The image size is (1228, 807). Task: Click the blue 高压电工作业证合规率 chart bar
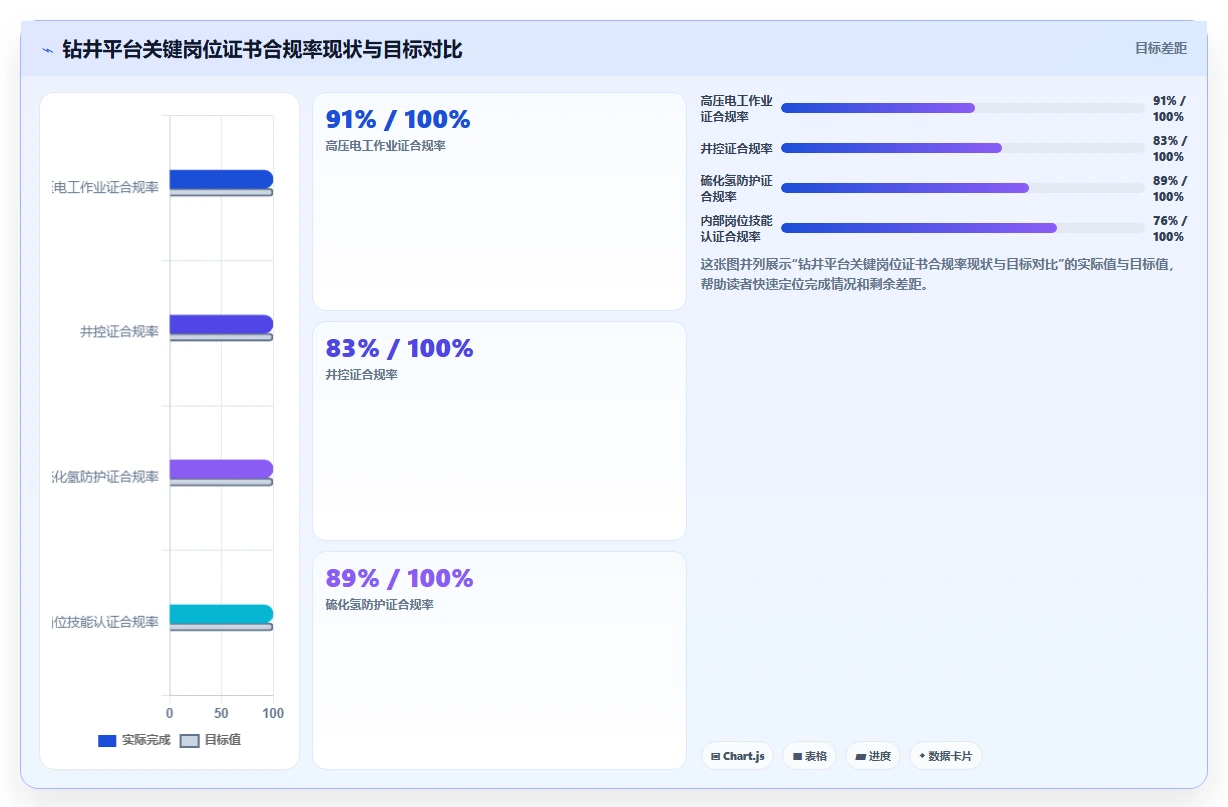(221, 179)
